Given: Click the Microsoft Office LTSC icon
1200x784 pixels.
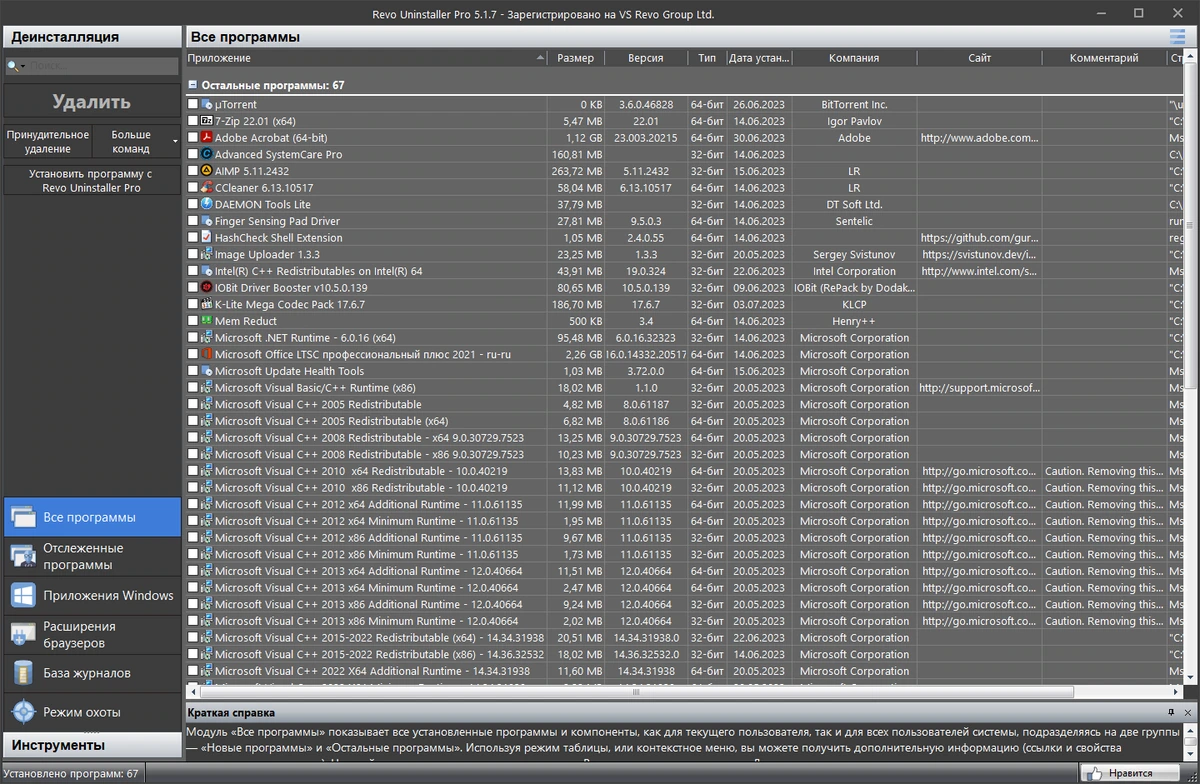Looking at the screenshot, I should coord(207,354).
